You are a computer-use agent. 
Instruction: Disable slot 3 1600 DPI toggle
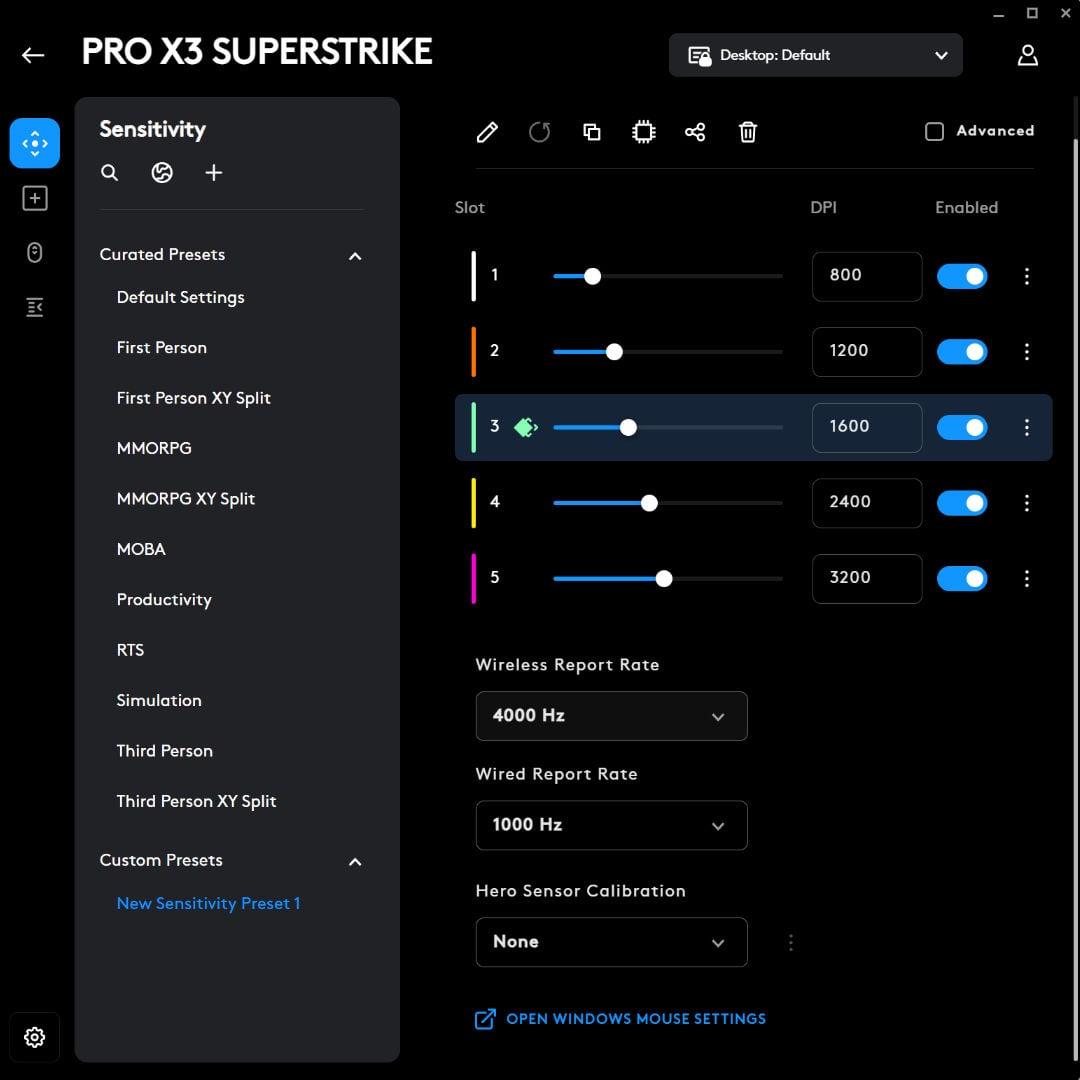pyautogui.click(x=962, y=428)
